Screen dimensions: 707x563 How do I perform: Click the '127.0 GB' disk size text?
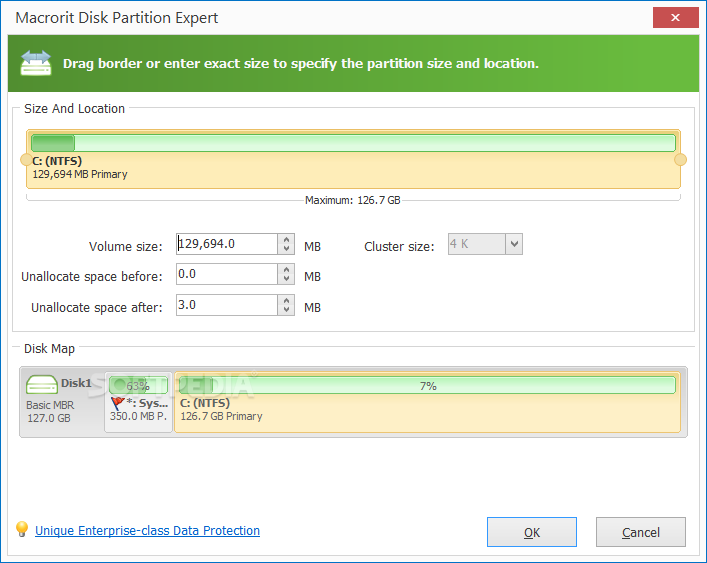click(49, 418)
